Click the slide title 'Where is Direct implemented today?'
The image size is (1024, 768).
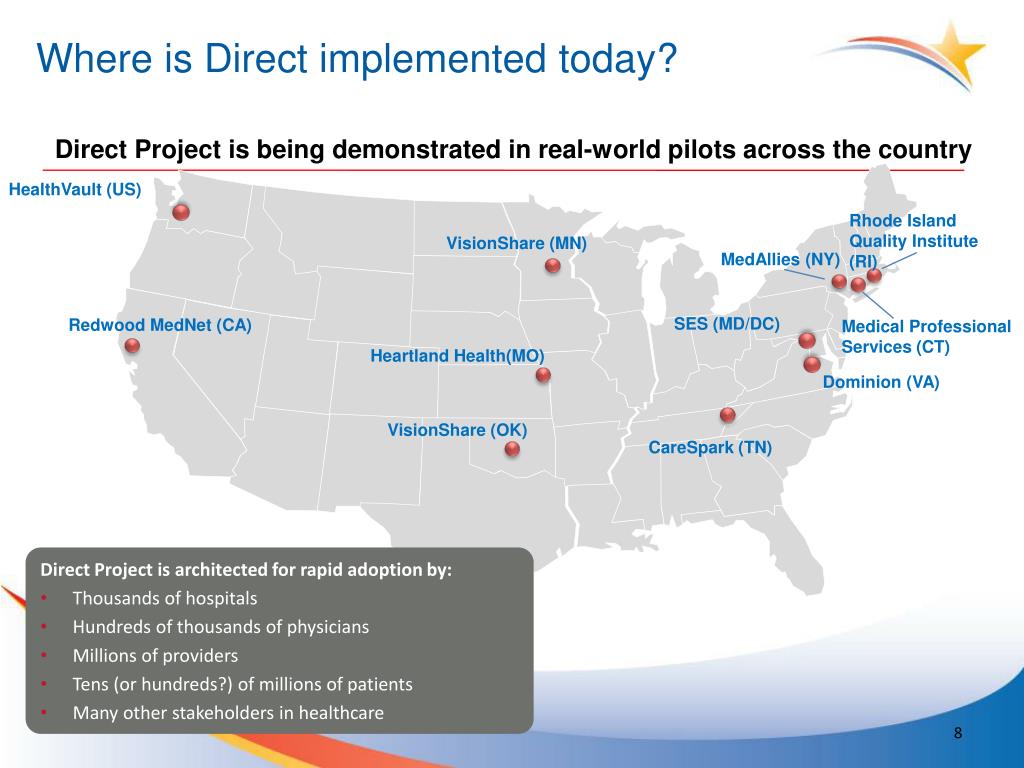point(357,58)
